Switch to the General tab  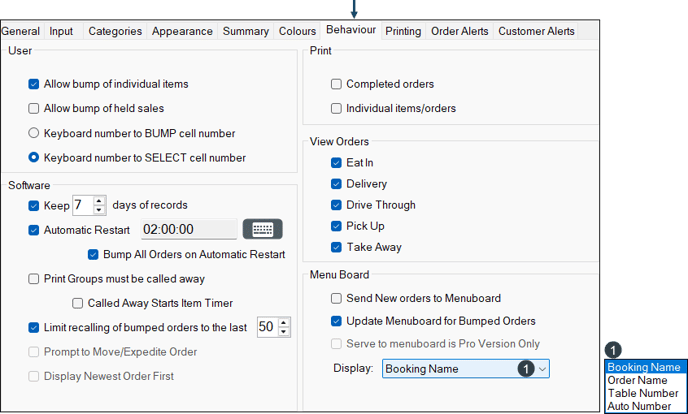(x=20, y=31)
